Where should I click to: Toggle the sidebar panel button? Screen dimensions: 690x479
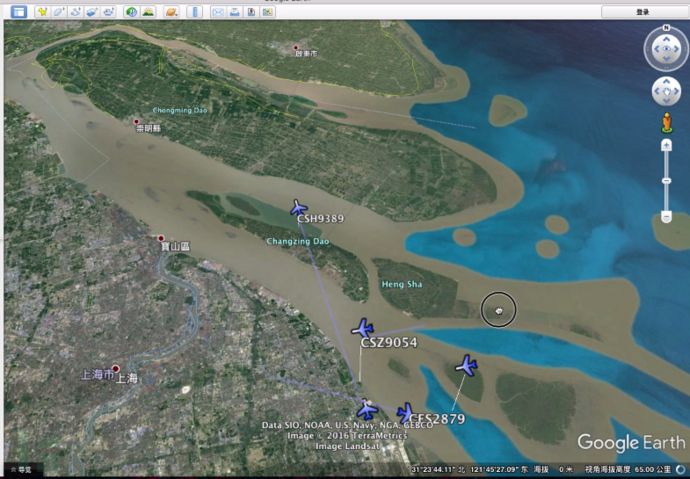[18, 12]
